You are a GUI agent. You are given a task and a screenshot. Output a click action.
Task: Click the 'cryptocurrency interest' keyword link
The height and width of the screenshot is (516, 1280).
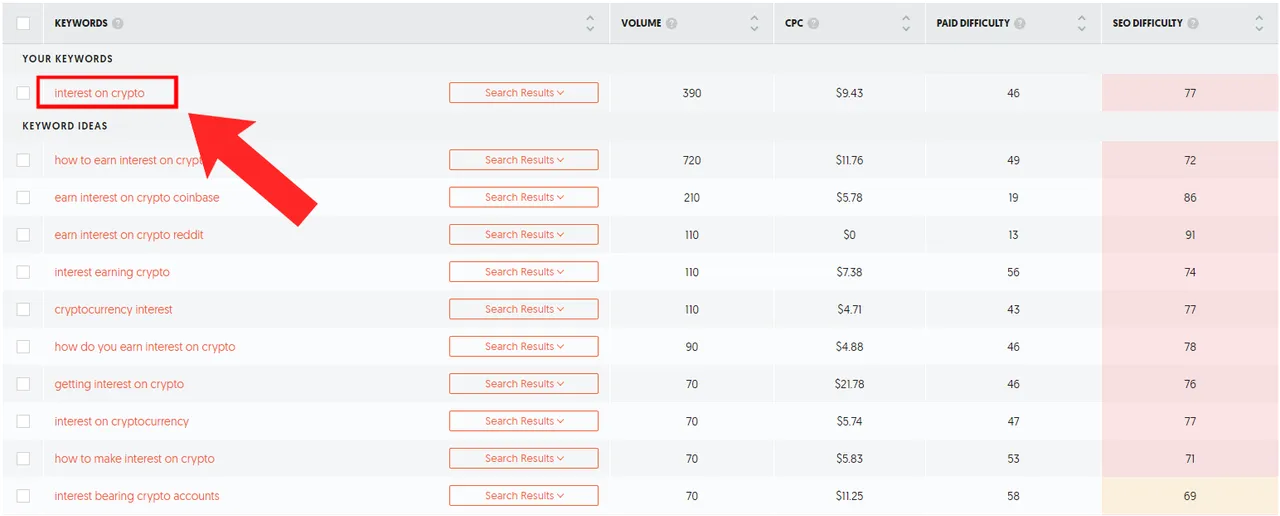tap(113, 310)
